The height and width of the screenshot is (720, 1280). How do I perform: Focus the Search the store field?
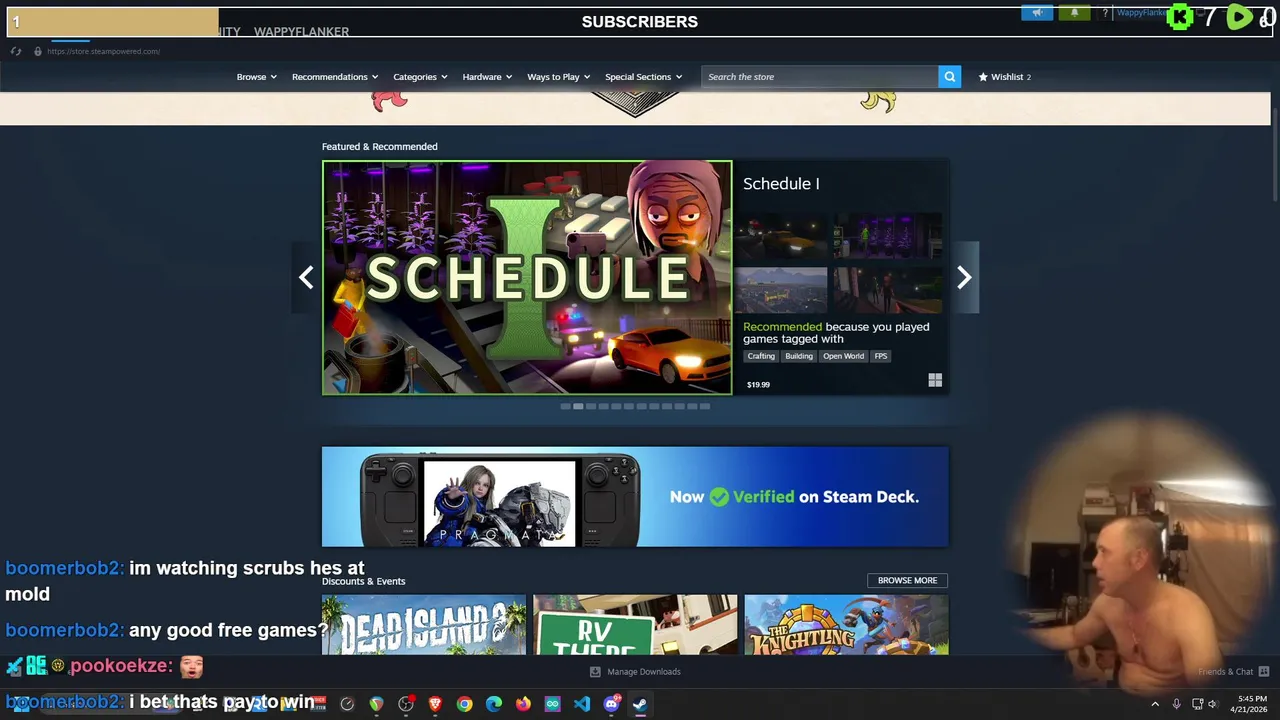[820, 76]
